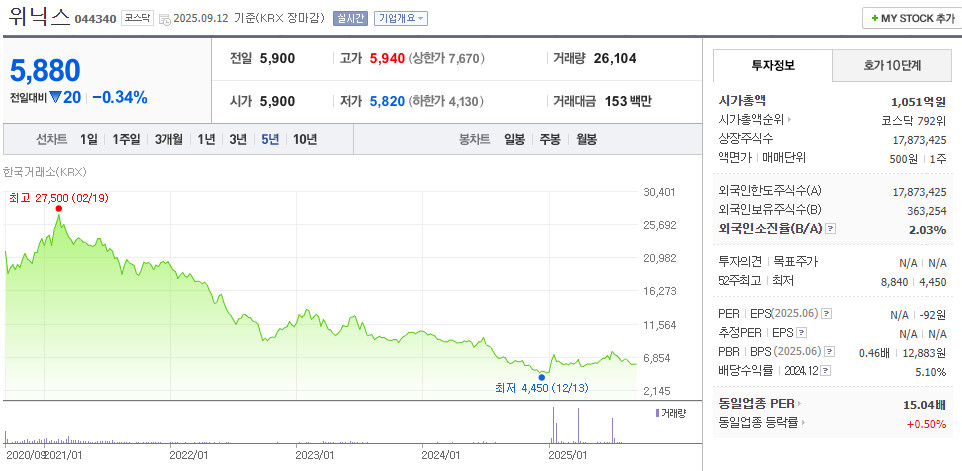Click the 시가총액 value 1,051억원
The image size is (962, 471).
[918, 102]
